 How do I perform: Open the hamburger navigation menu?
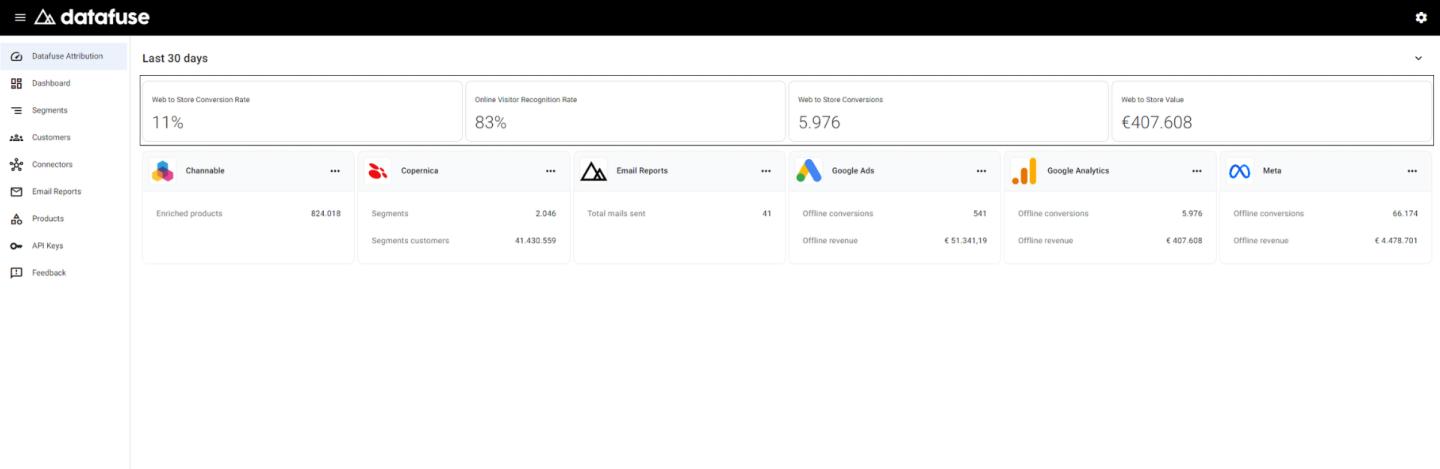coord(20,17)
